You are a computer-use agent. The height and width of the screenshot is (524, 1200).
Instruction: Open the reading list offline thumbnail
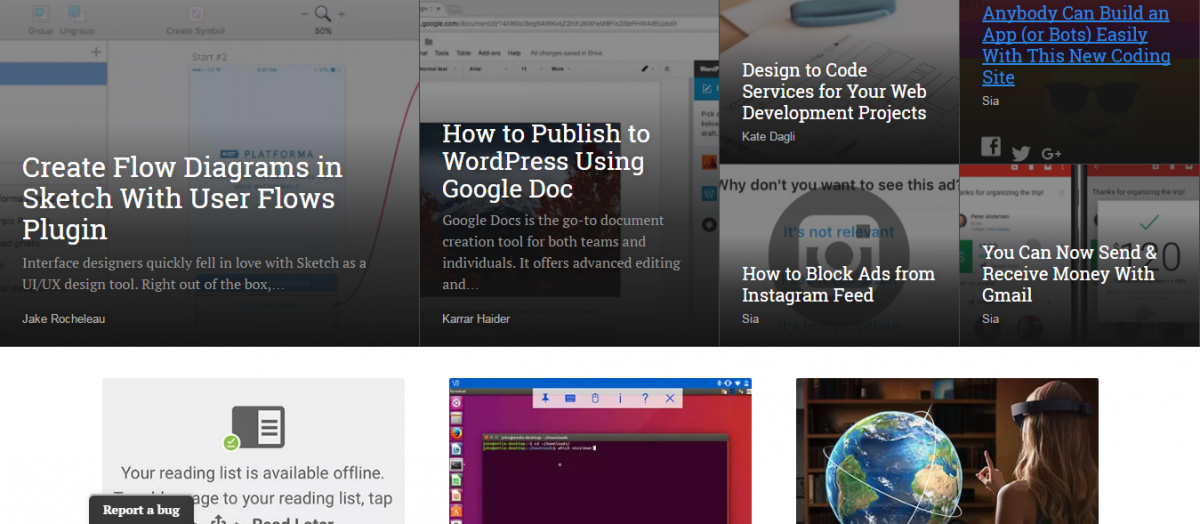tap(253, 451)
